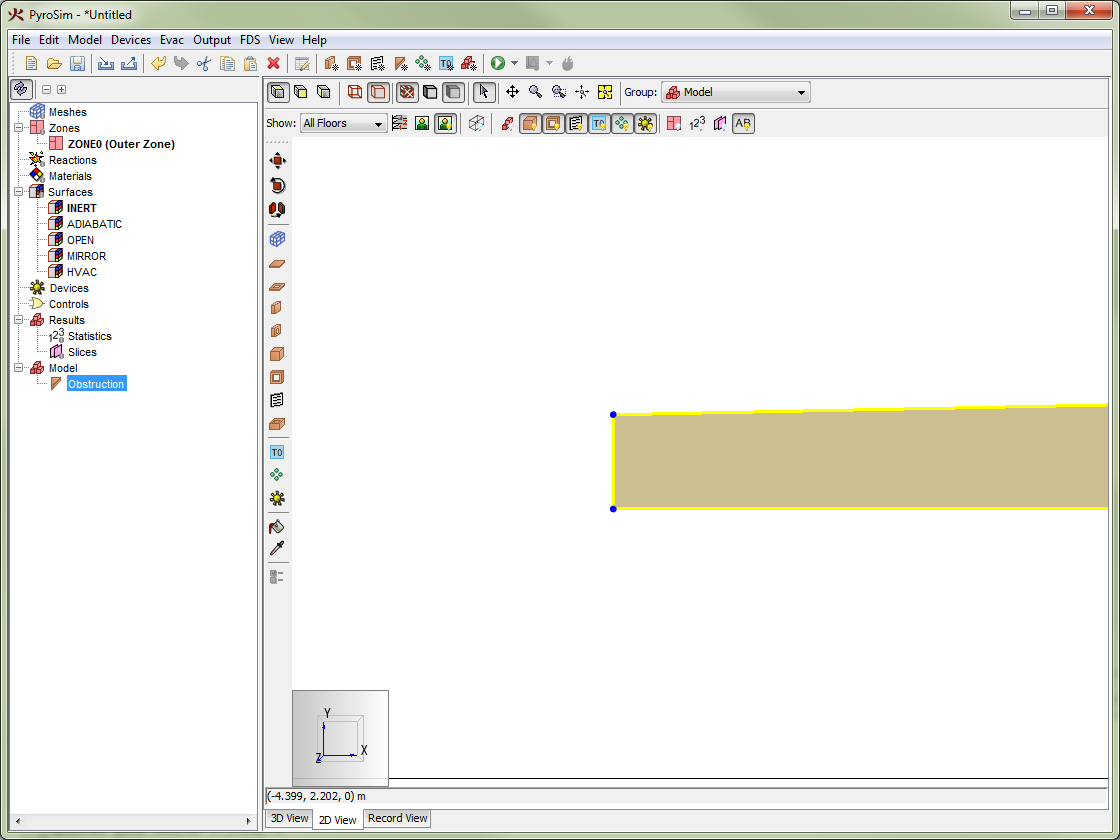Screen dimensions: 1120x840
Task: Toggle show vents light-bulb button
Action: (x=576, y=124)
